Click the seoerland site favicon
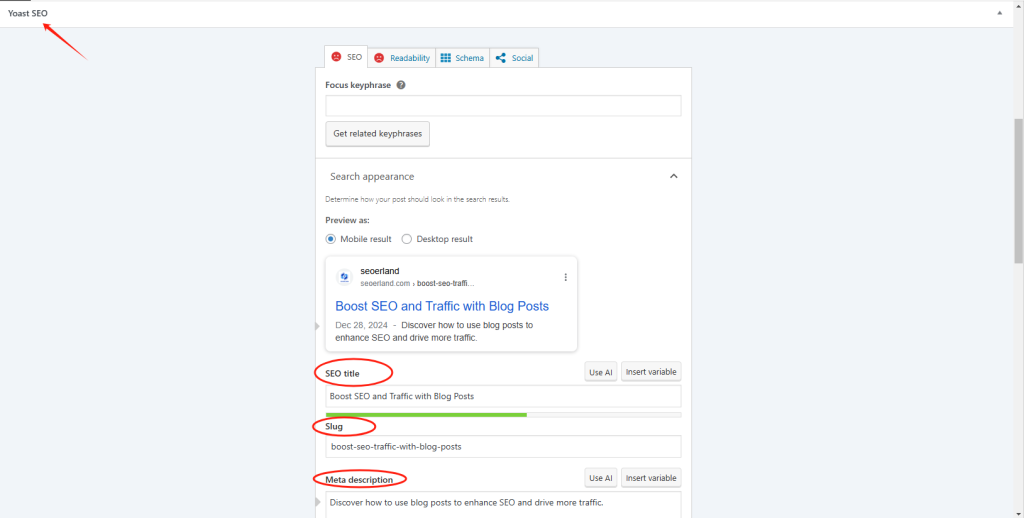 pos(344,277)
